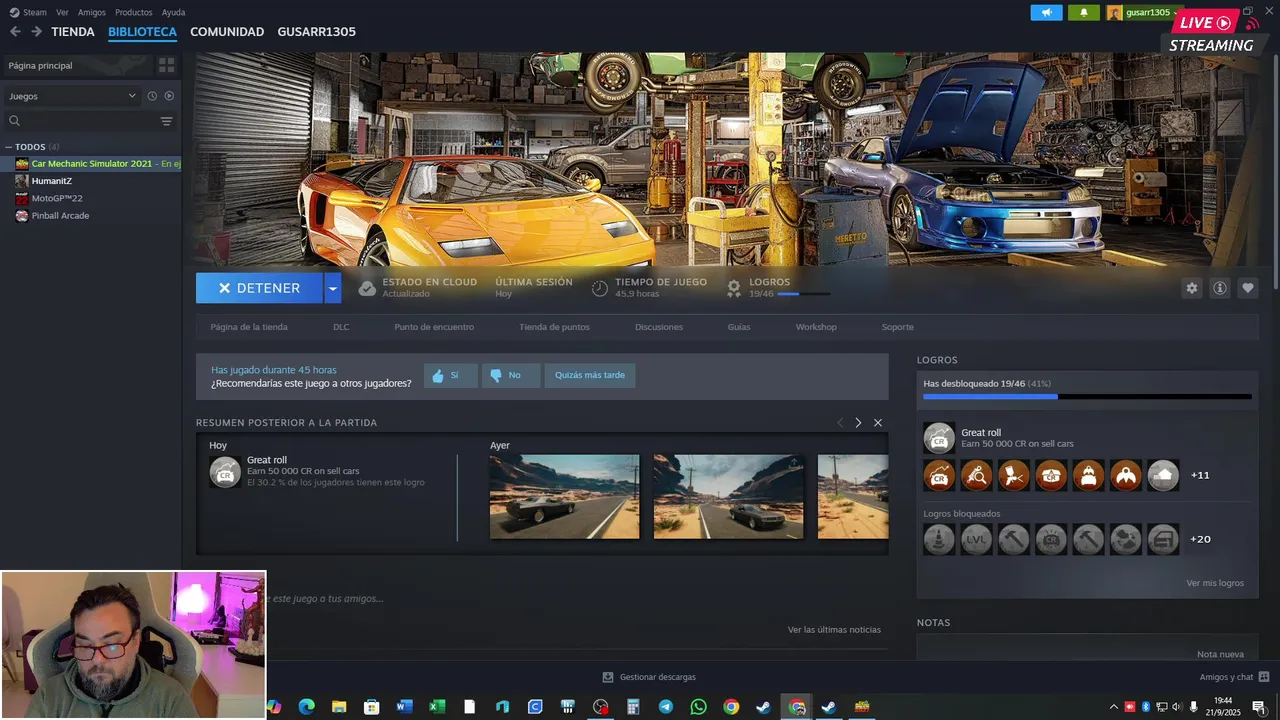Open Ver mis logros link

click(x=1215, y=583)
